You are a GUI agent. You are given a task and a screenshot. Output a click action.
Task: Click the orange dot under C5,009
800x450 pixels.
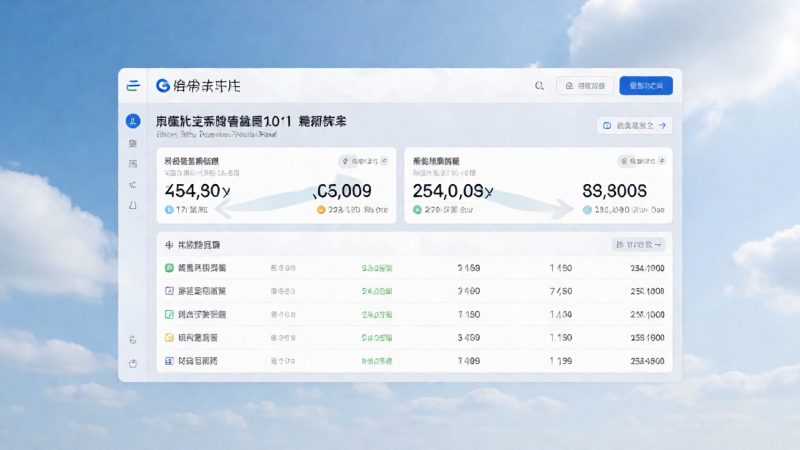tap(321, 210)
